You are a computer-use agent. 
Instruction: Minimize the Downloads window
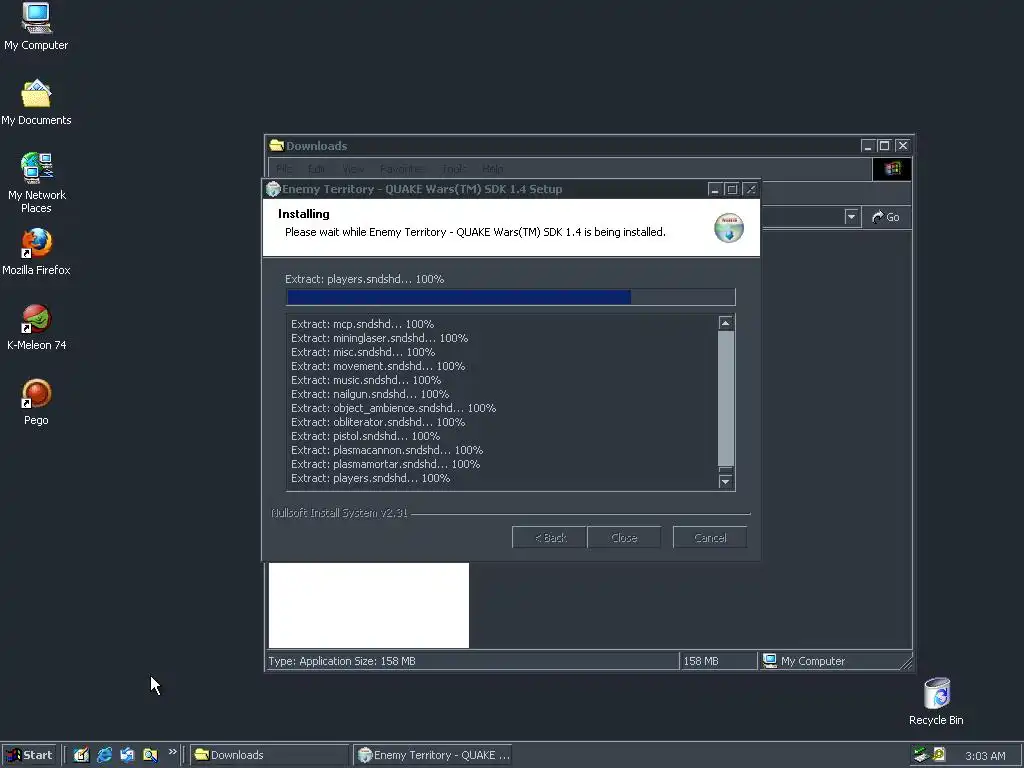[x=867, y=146]
